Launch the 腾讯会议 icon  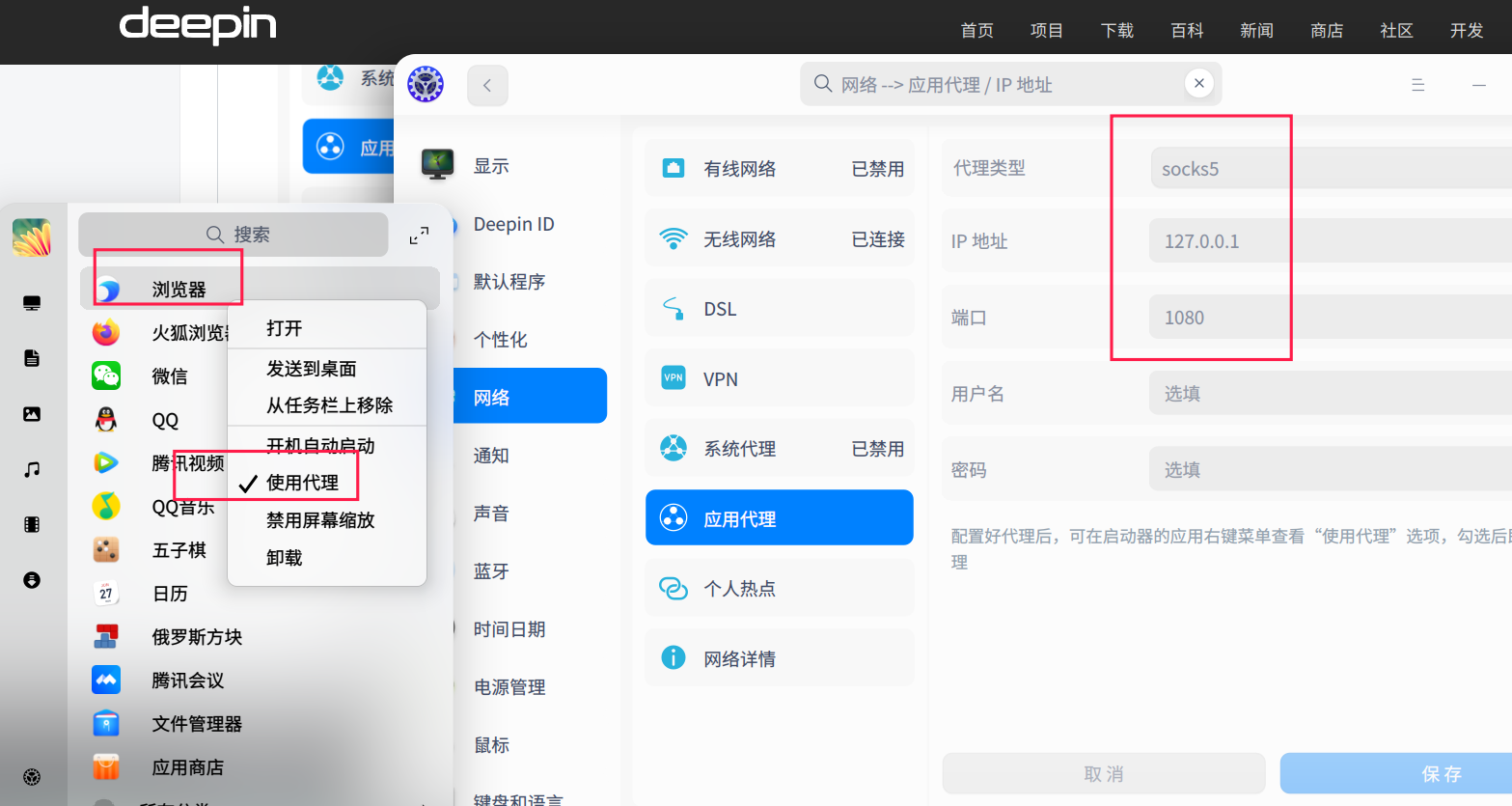[x=106, y=680]
